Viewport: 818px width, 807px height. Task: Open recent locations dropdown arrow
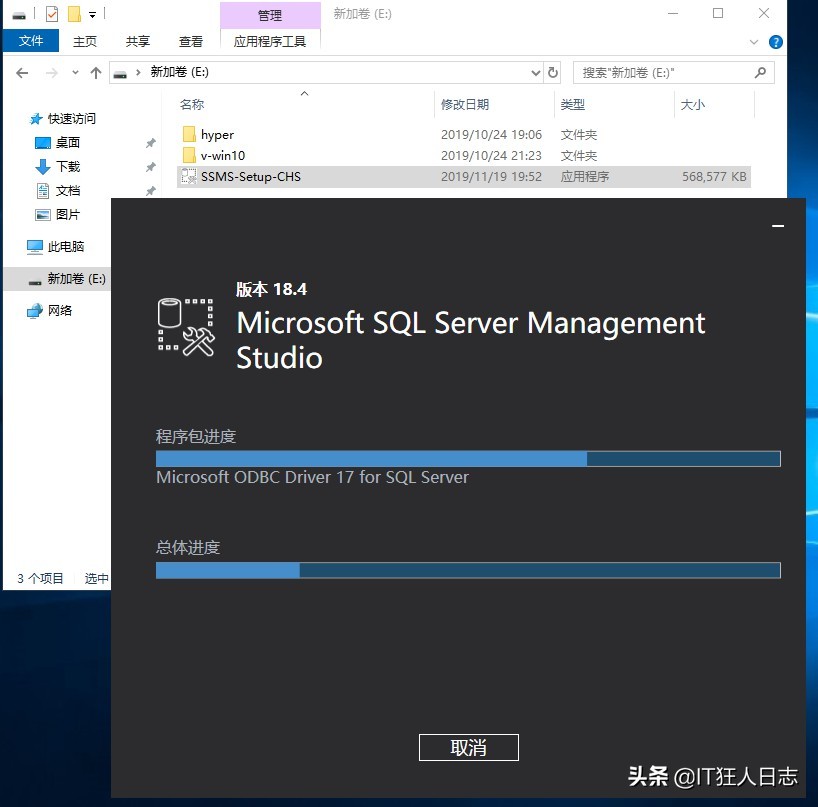[76, 73]
